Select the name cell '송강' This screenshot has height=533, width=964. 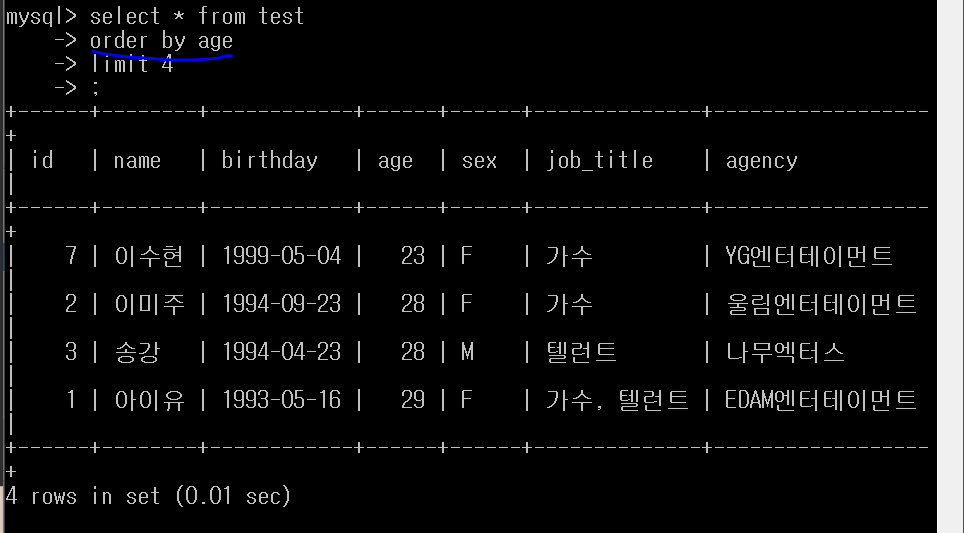(x=137, y=352)
